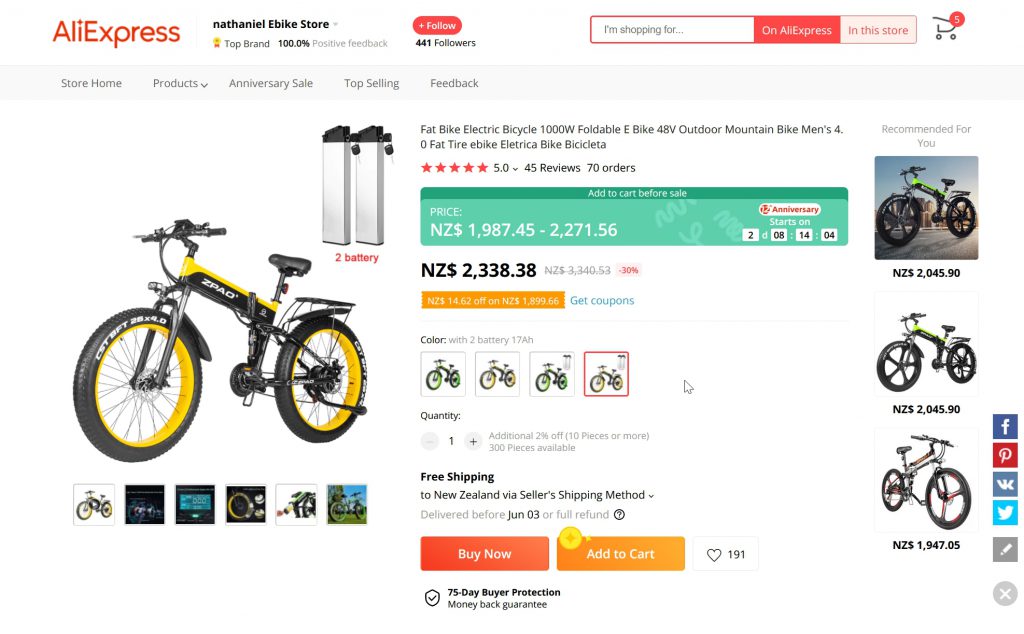Screen dimensions: 1024x634
Task: Select the first color variant swatch
Action: pyautogui.click(x=443, y=374)
